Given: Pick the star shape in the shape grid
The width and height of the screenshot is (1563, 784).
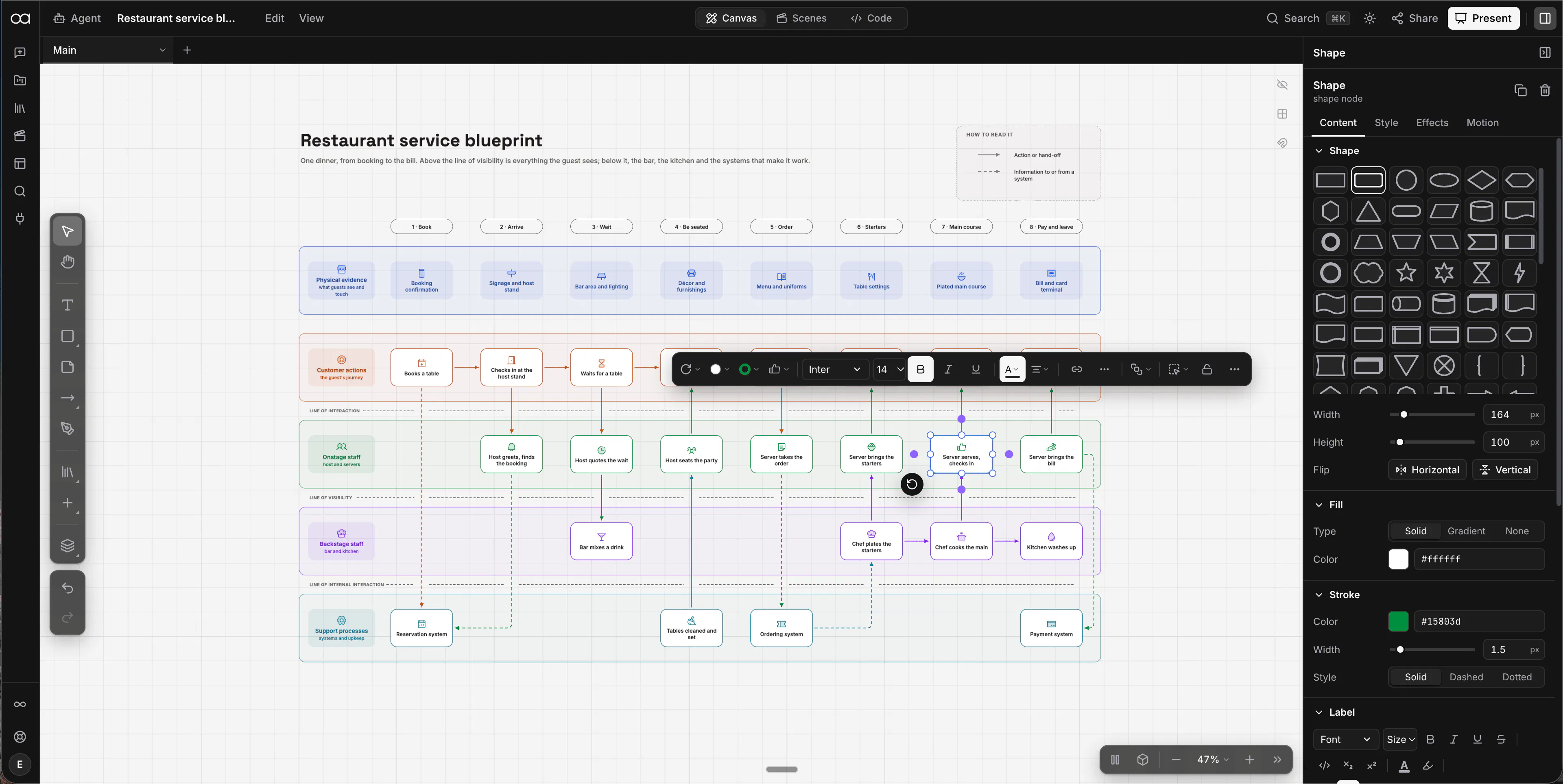Looking at the screenshot, I should click(x=1406, y=273).
